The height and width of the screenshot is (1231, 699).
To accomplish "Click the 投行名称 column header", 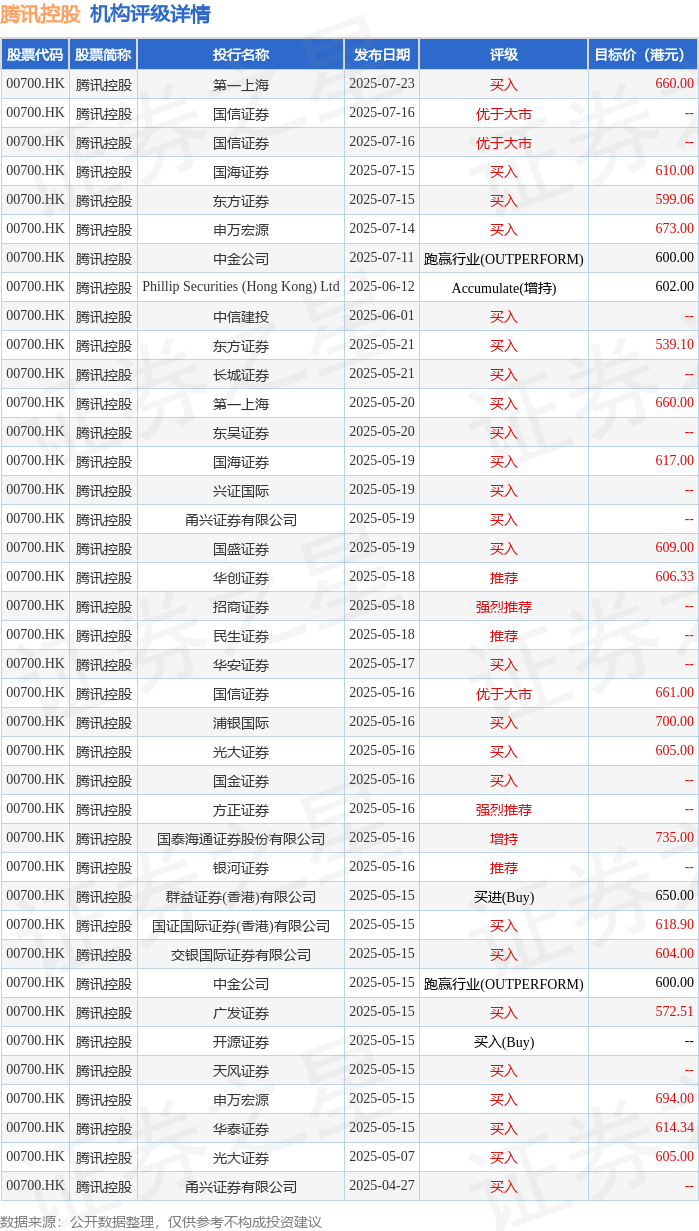I will click(241, 55).
